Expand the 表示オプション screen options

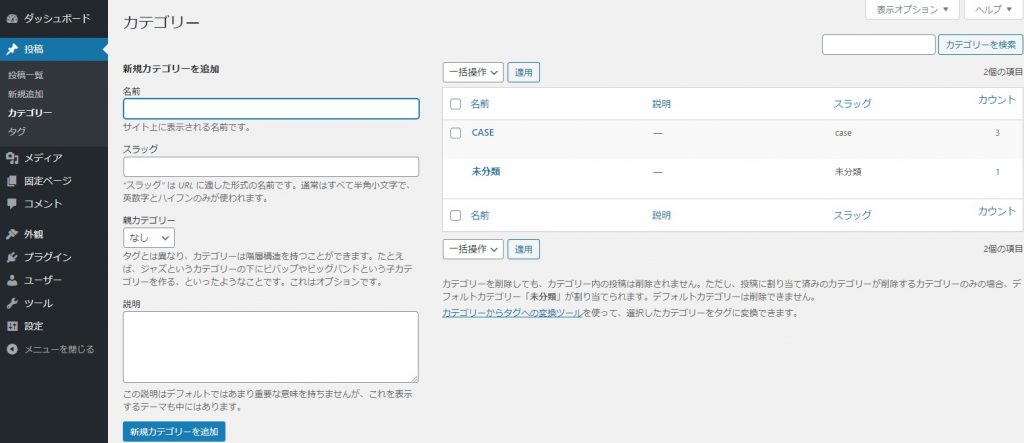click(x=912, y=10)
